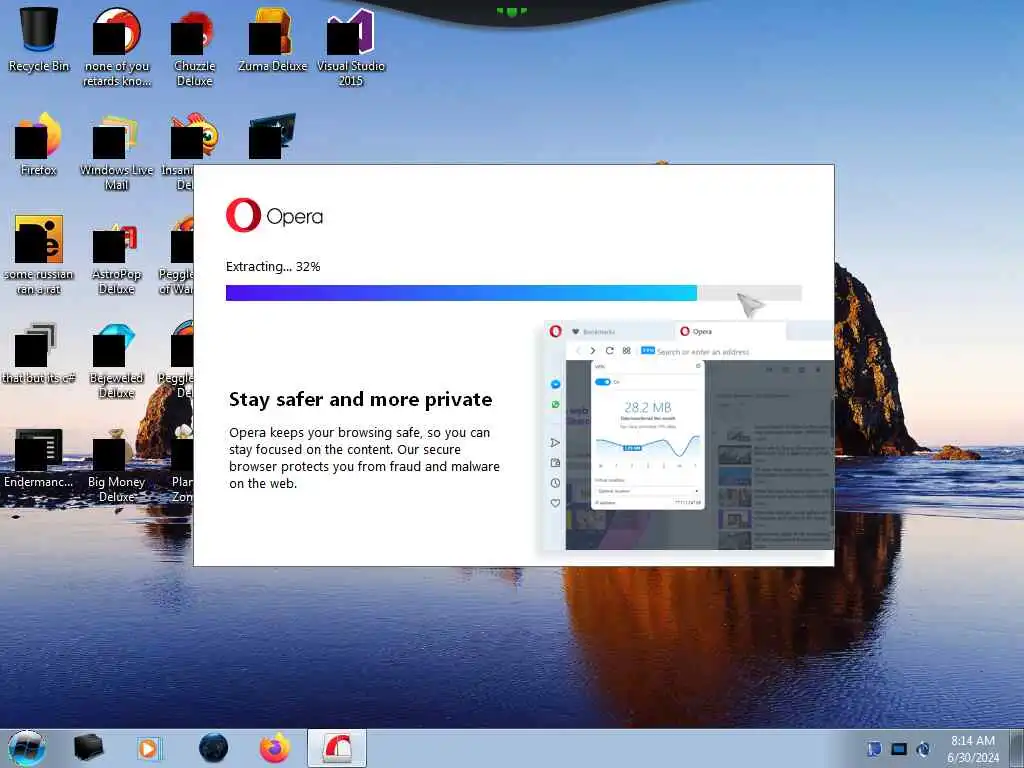Screen dimensions: 1024x768
Task: Open the Endermanc... desktop icon
Action: (39, 457)
